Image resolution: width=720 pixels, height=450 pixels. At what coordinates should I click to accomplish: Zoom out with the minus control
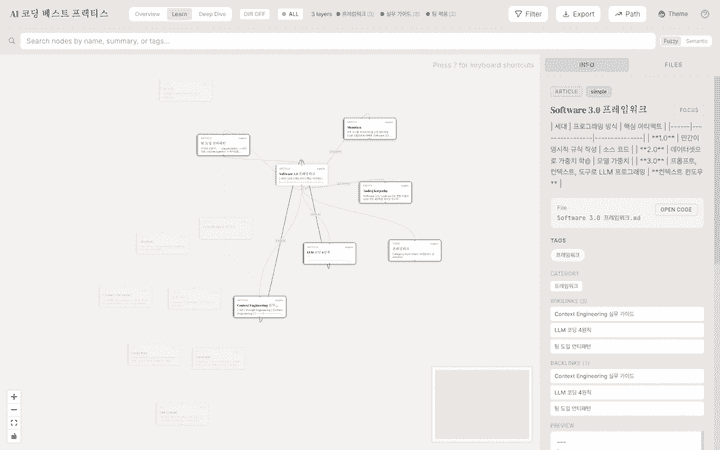pyautogui.click(x=14, y=410)
